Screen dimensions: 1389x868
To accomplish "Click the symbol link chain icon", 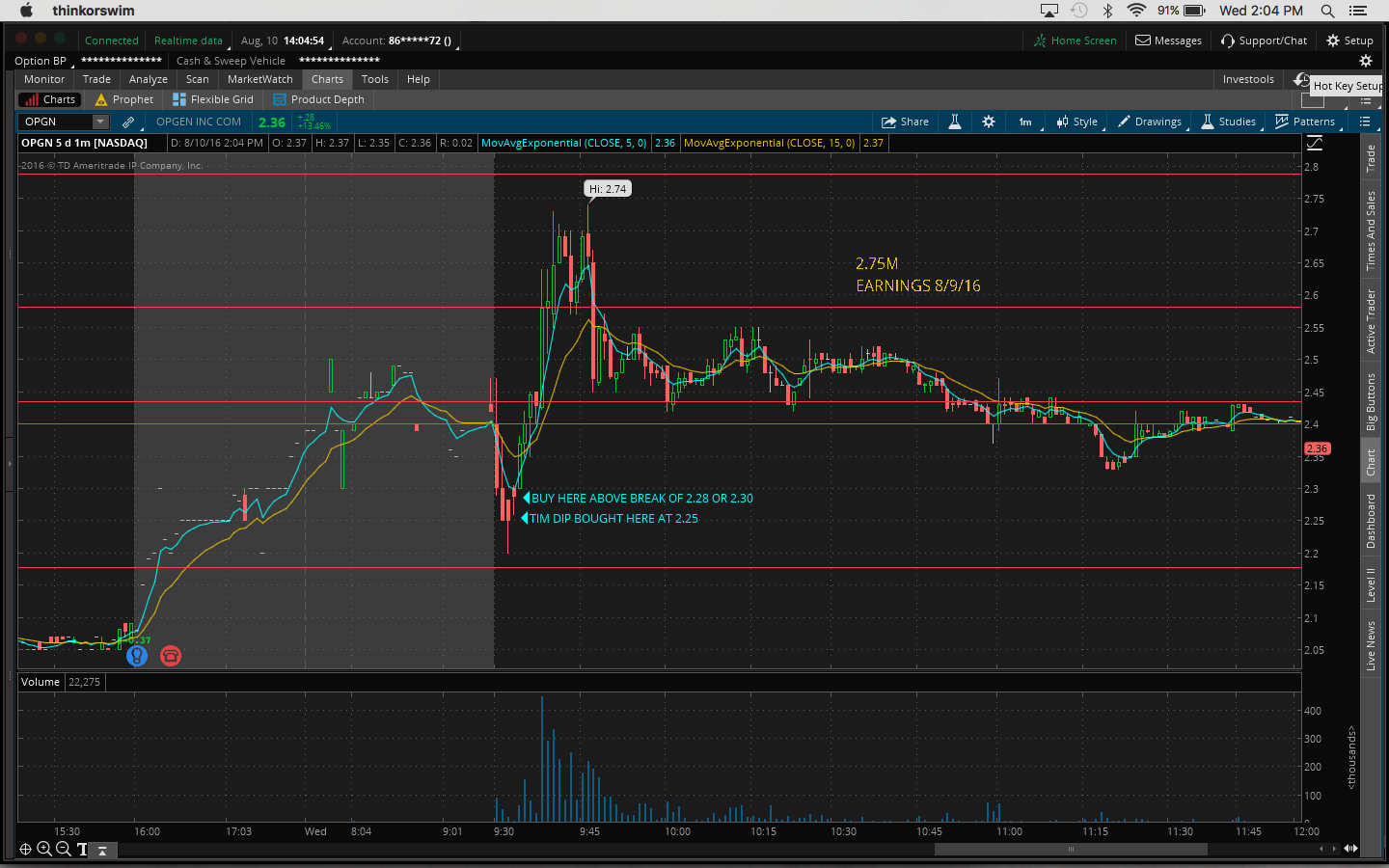I will pyautogui.click(x=128, y=122).
